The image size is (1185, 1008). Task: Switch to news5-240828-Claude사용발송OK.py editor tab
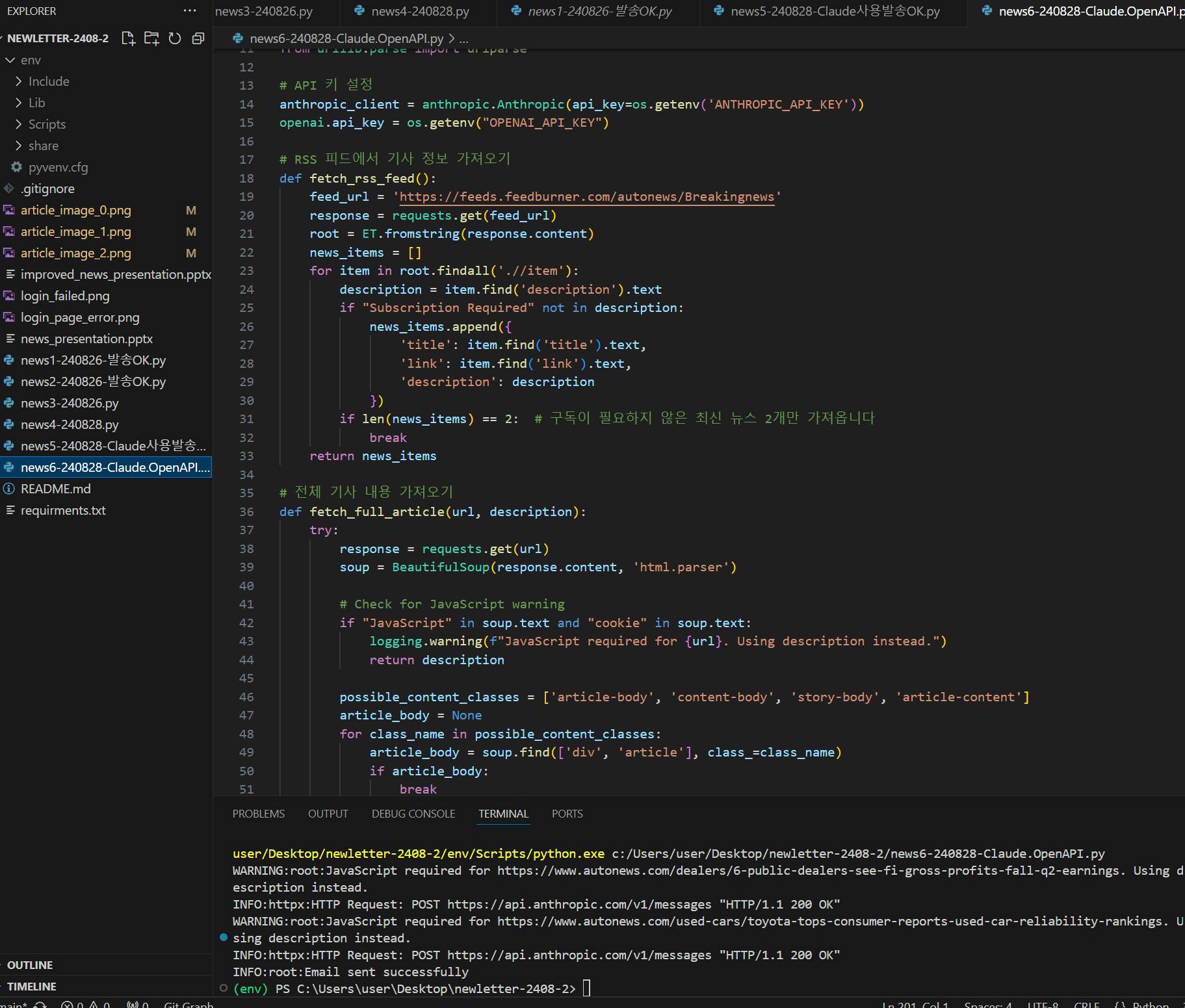tap(835, 11)
